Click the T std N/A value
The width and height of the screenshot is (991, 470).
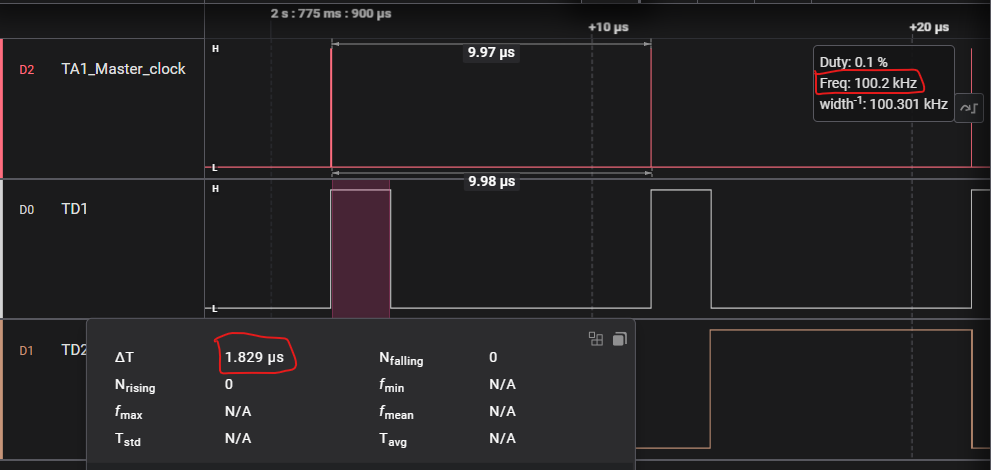pyautogui.click(x=238, y=438)
